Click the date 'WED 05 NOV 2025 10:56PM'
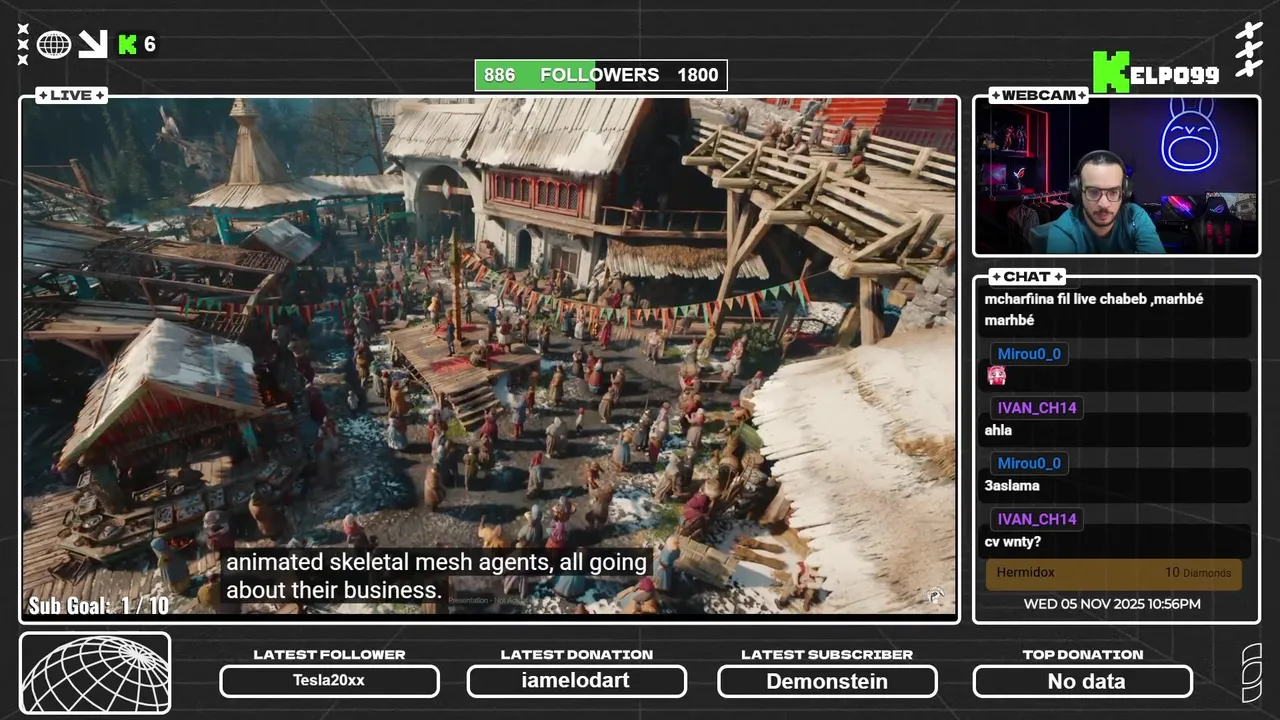 click(x=1112, y=604)
